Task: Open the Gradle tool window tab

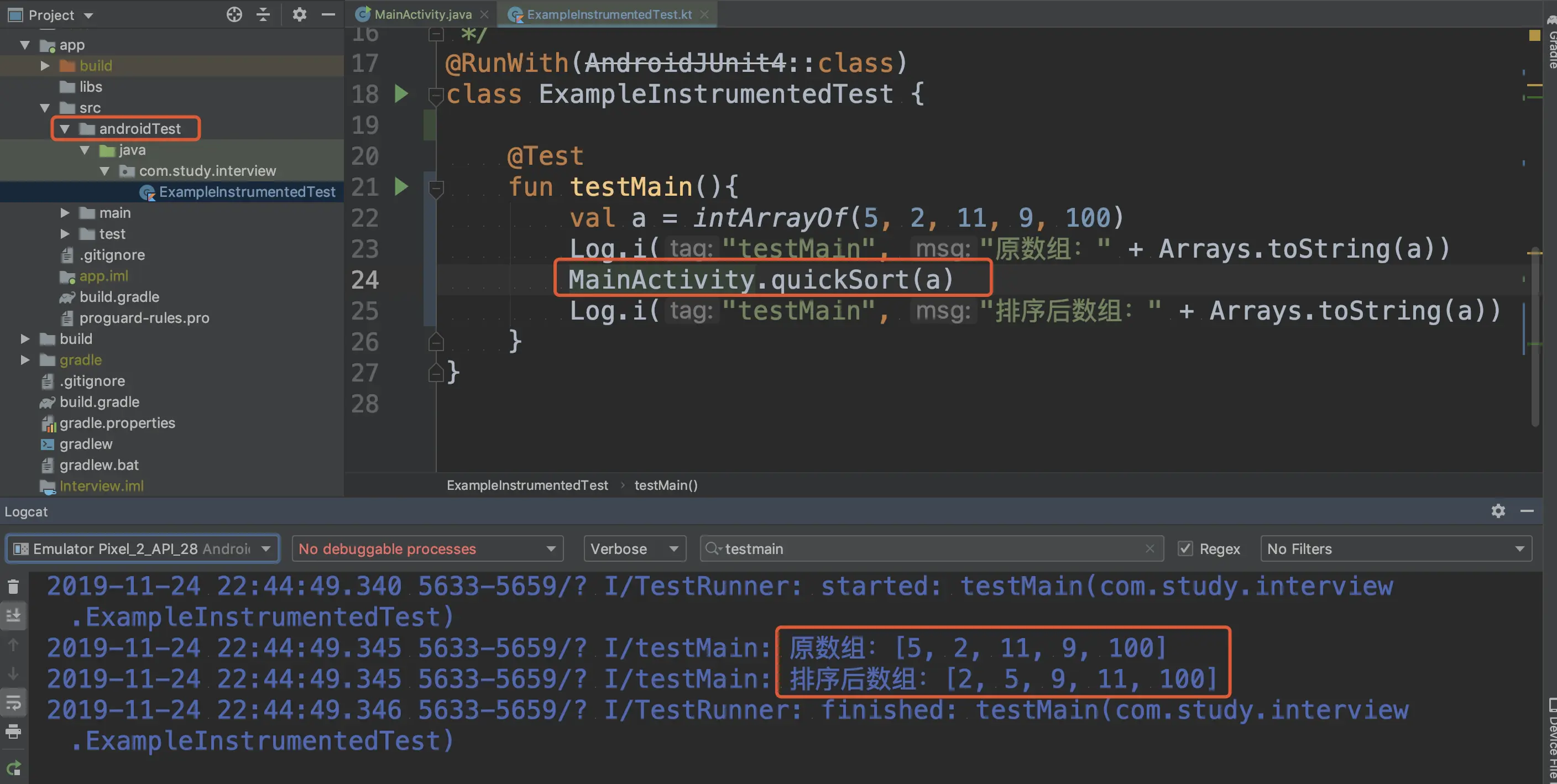Action: (1551, 43)
